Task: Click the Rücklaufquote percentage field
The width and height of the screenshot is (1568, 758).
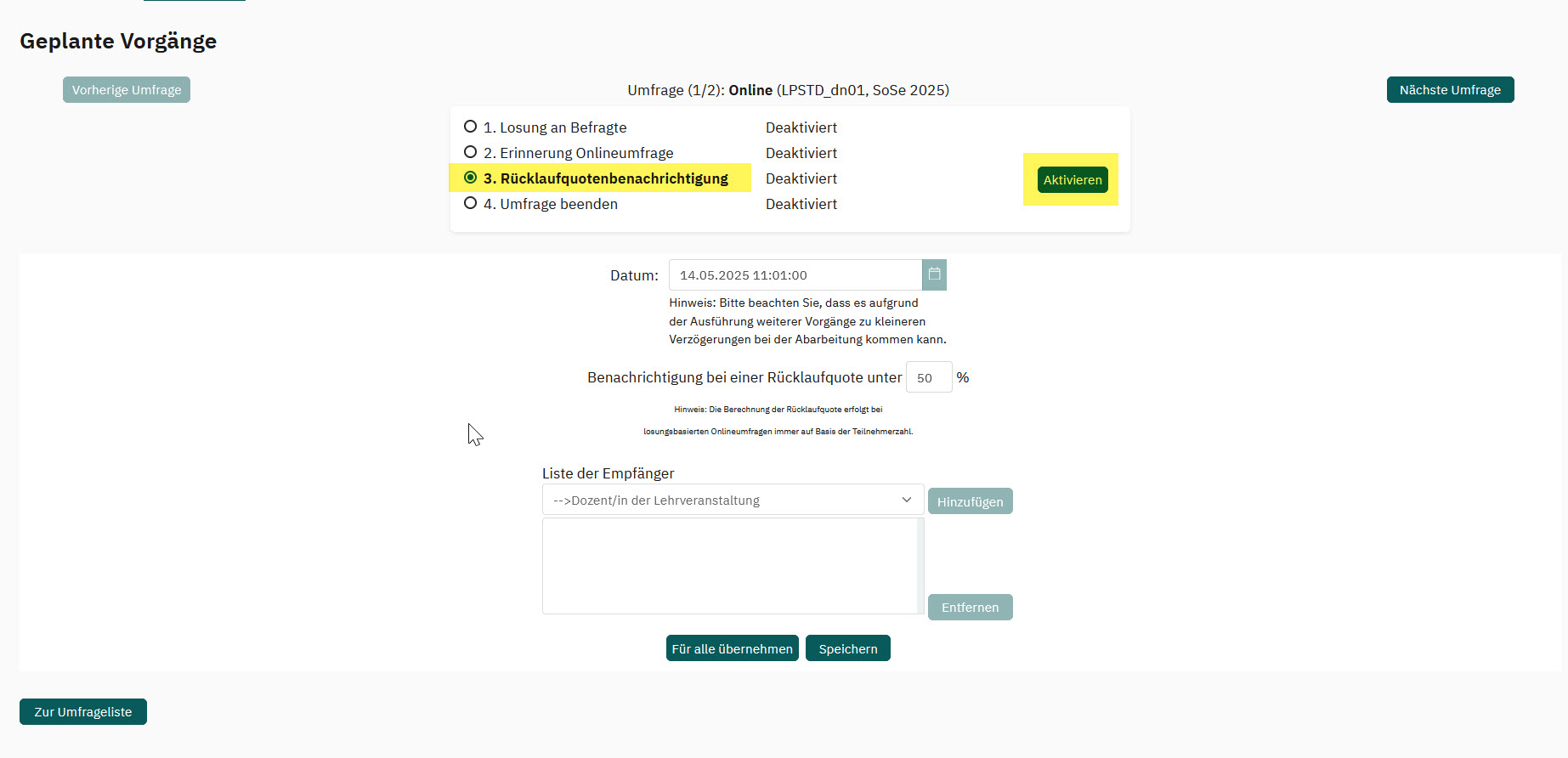Action: 929,377
